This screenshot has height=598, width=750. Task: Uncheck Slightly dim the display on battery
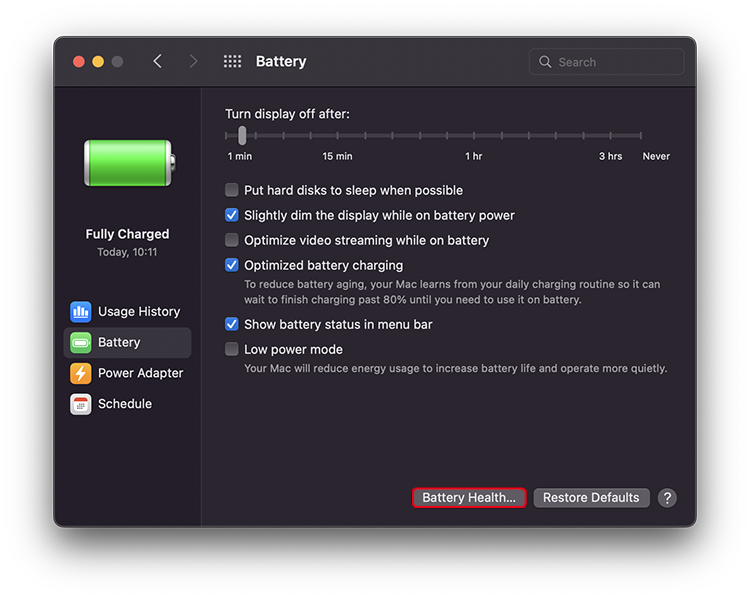pyautogui.click(x=232, y=215)
